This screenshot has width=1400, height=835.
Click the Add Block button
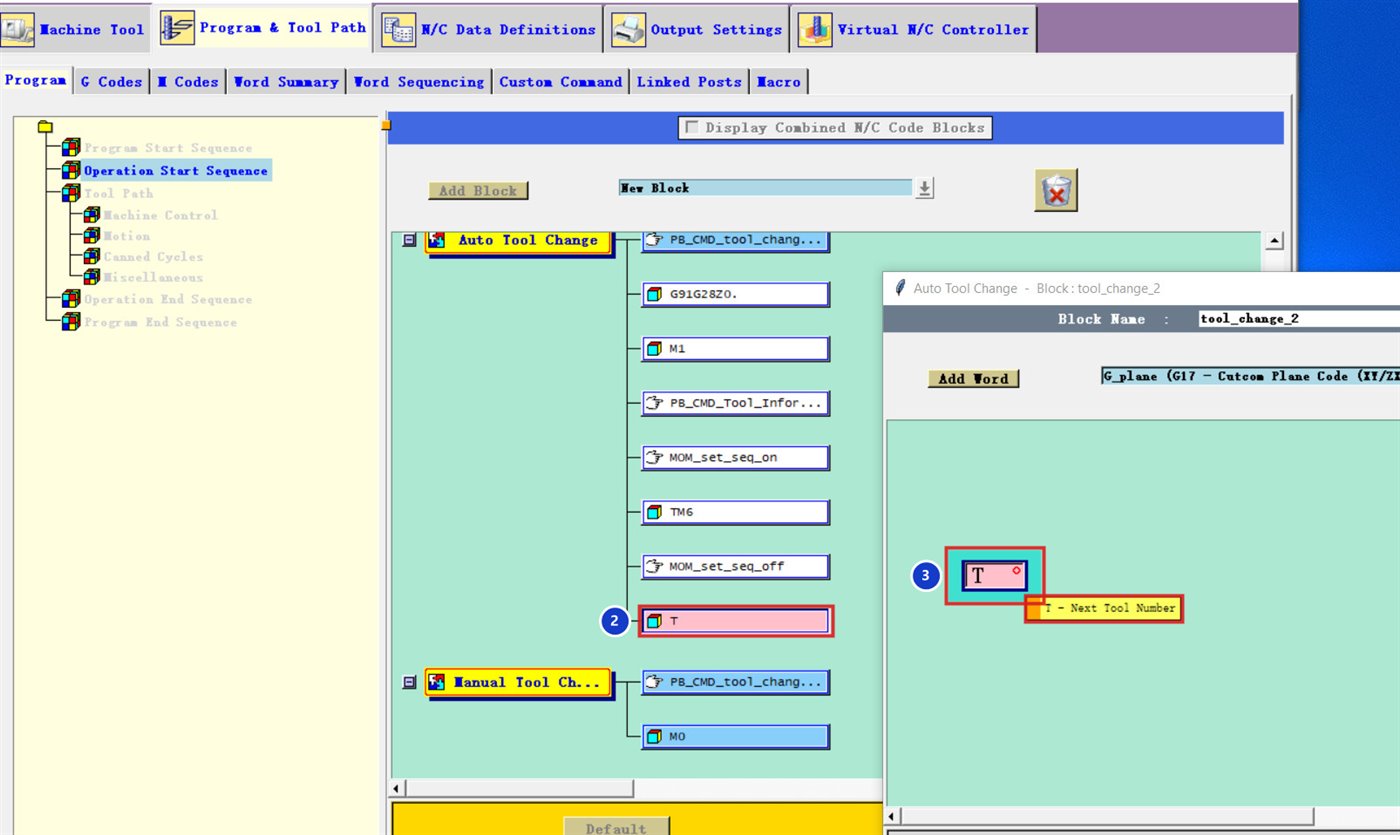tap(478, 190)
